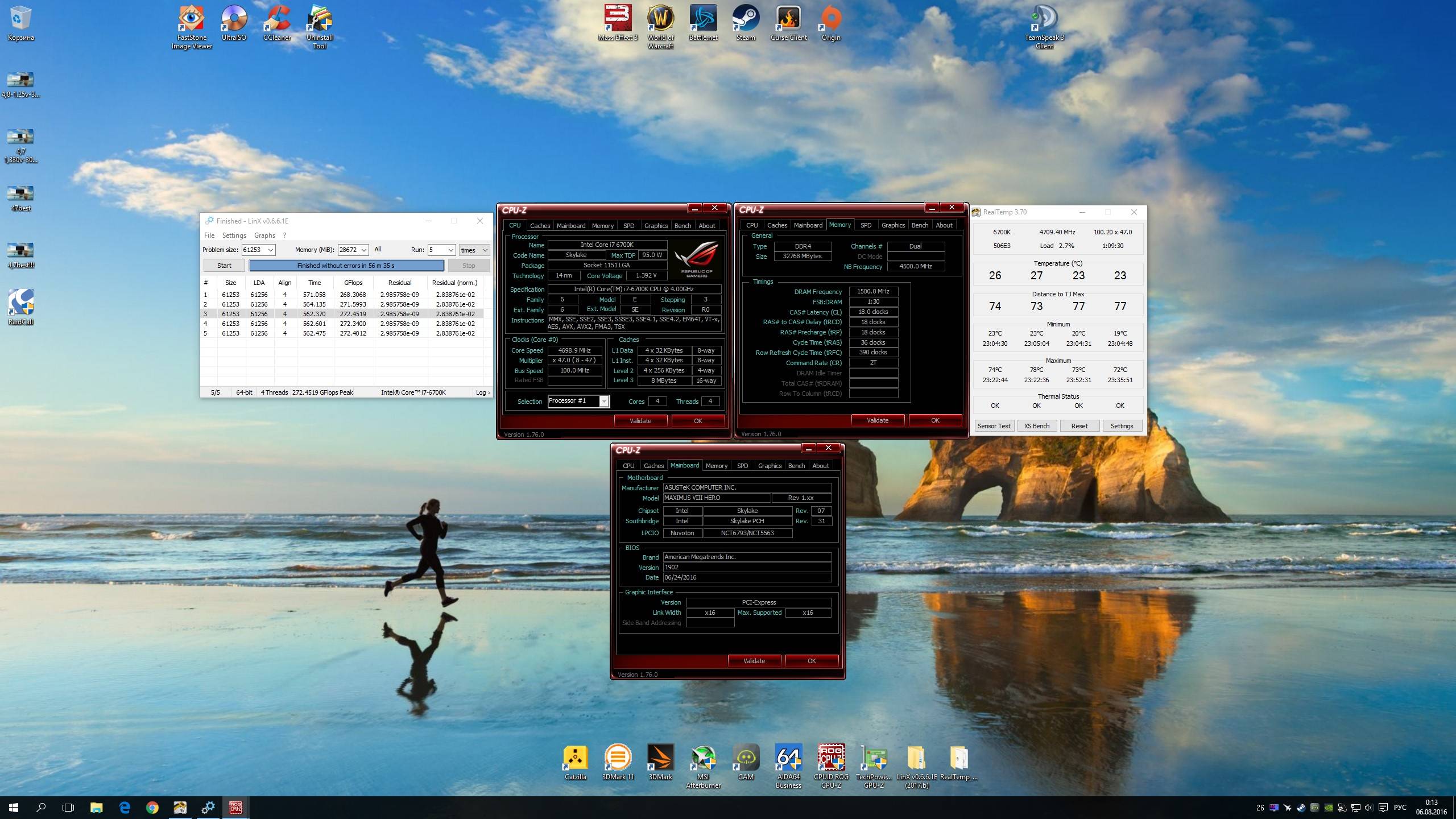Switch to Caches tab in Mainboard CPU-Z window
Screen dimensions: 1456x819
tap(653, 466)
